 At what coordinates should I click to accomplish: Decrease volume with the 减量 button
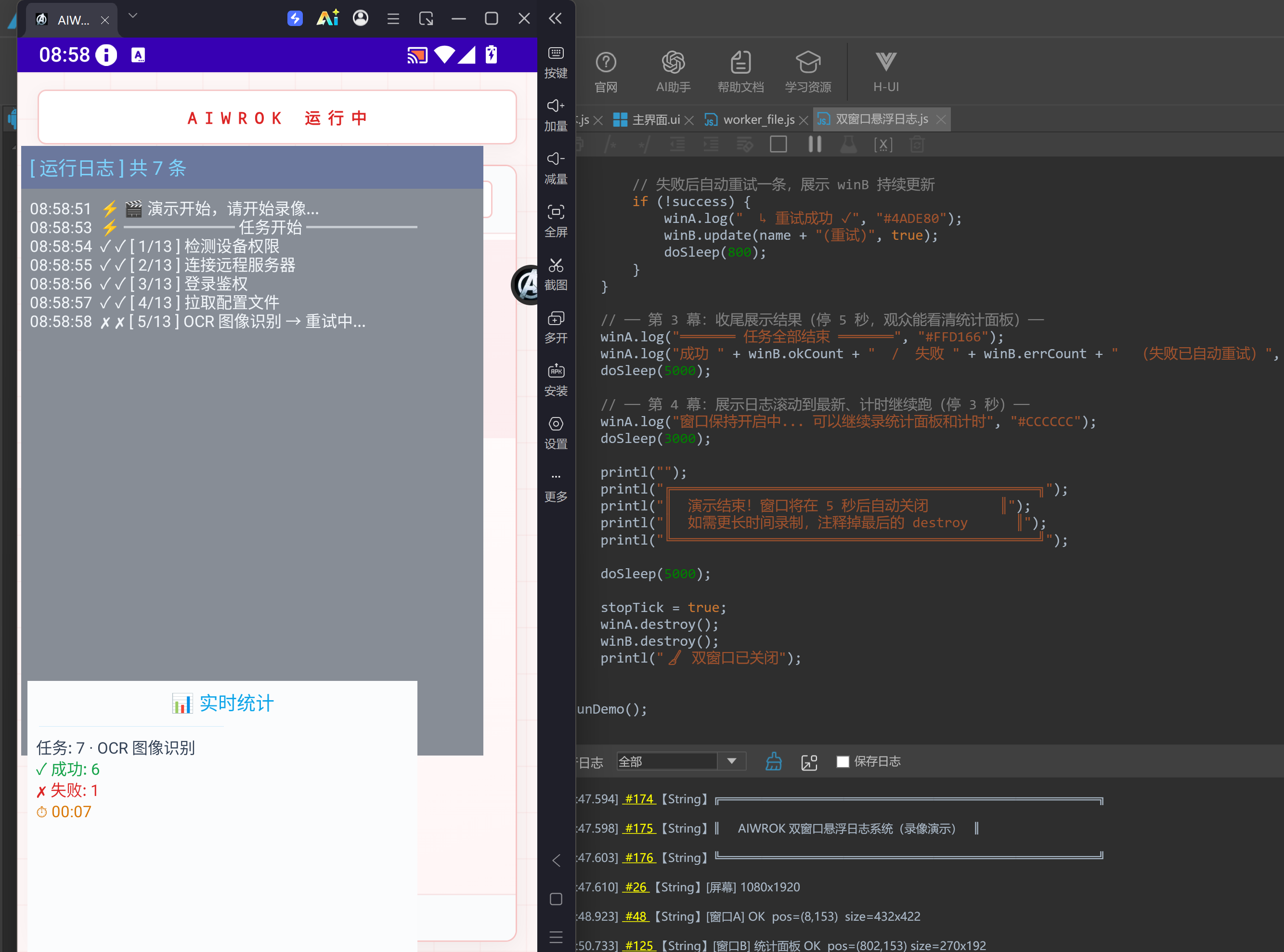pyautogui.click(x=555, y=168)
